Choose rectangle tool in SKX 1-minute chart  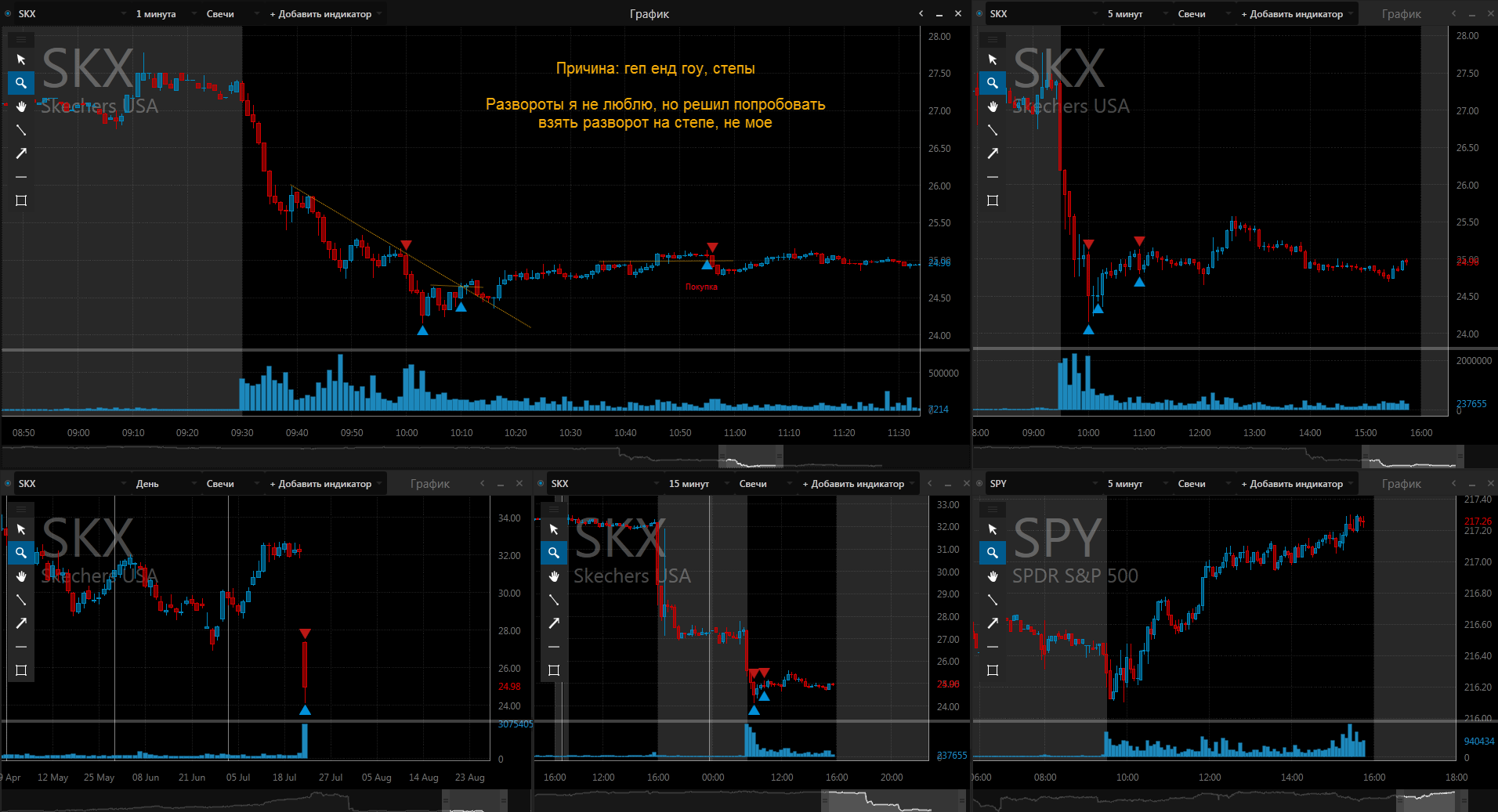tap(21, 200)
